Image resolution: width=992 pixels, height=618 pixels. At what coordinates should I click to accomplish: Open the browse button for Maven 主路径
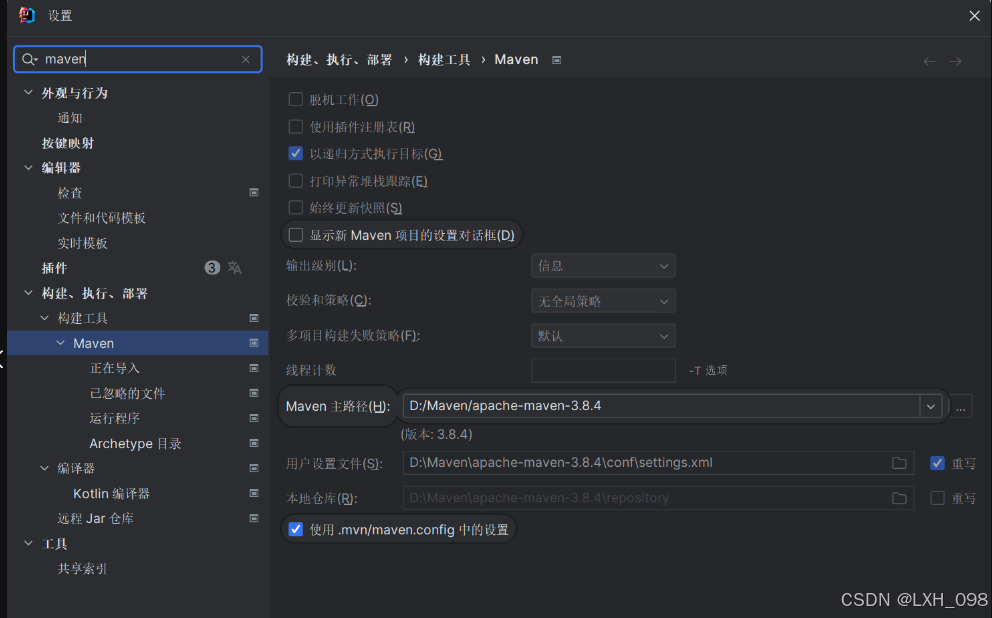click(960, 406)
